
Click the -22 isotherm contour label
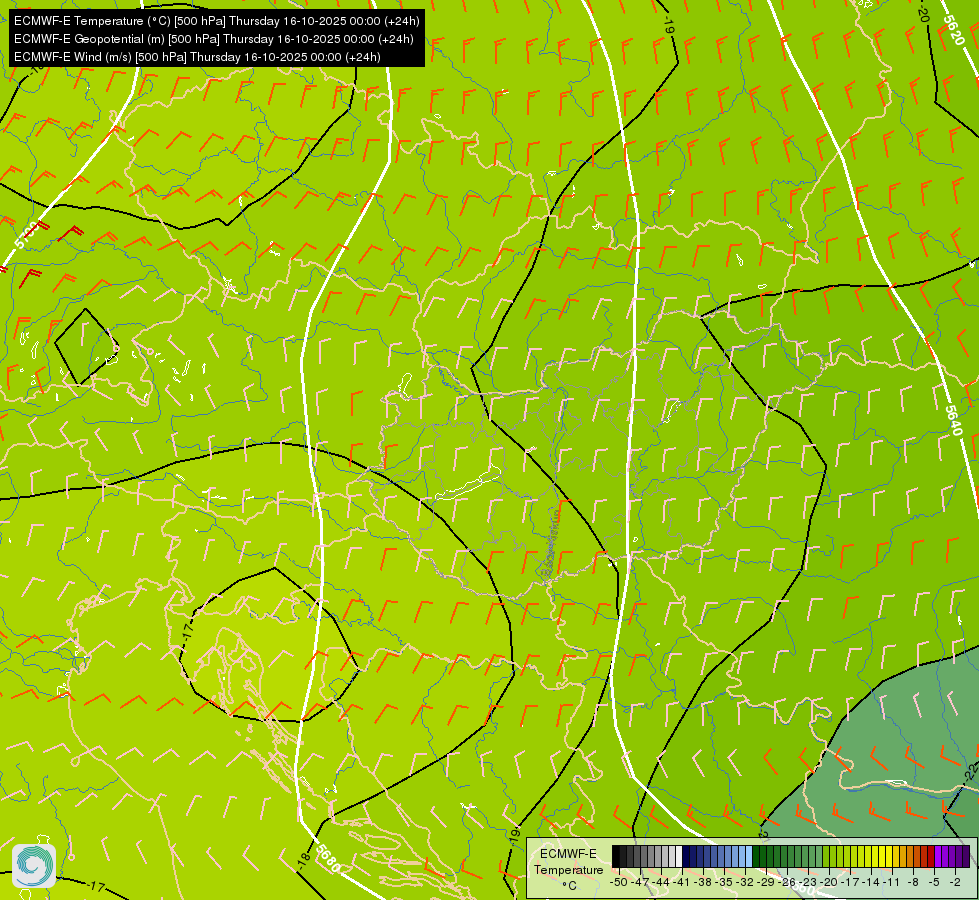(970, 772)
